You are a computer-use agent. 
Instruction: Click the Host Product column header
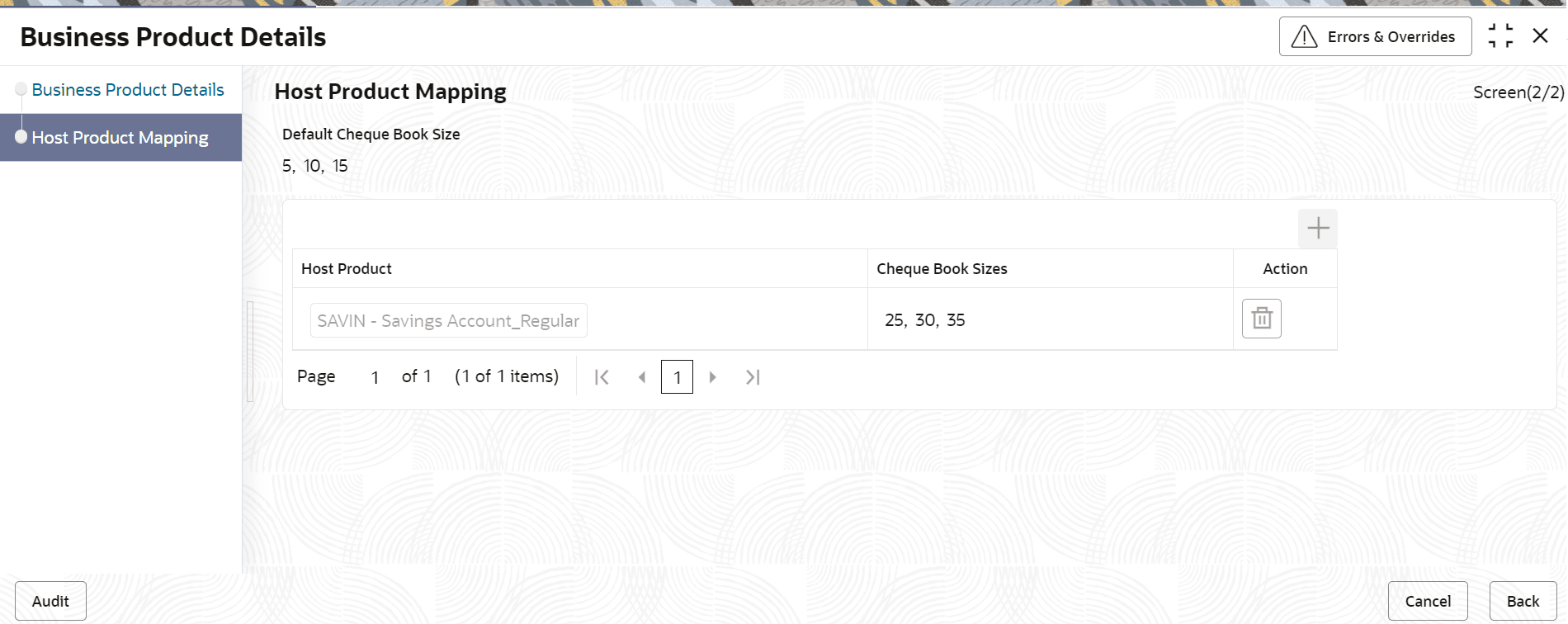[347, 269]
